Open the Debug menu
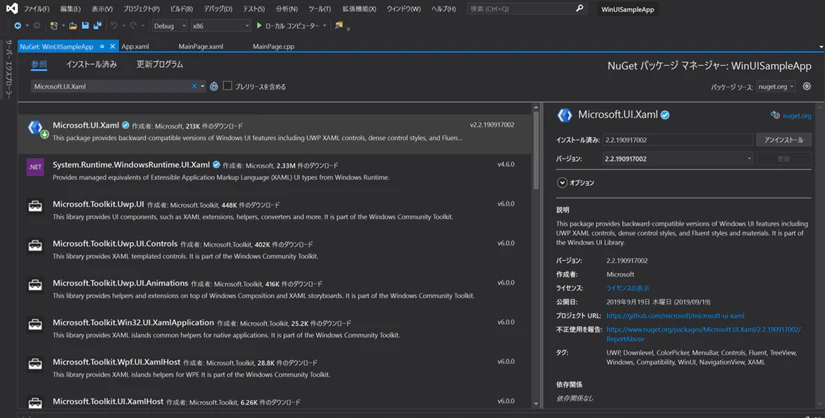 (x=218, y=9)
